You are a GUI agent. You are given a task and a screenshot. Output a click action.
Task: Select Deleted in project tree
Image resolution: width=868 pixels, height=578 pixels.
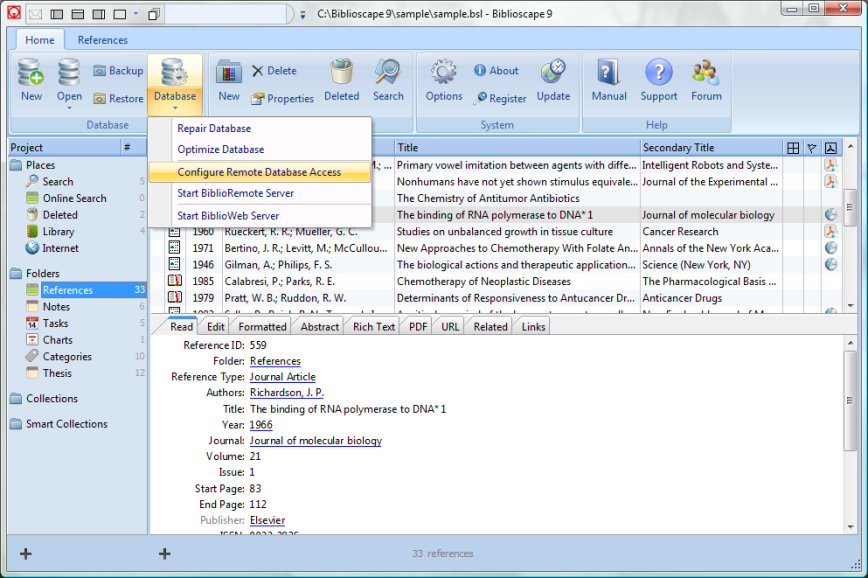pyautogui.click(x=60, y=215)
